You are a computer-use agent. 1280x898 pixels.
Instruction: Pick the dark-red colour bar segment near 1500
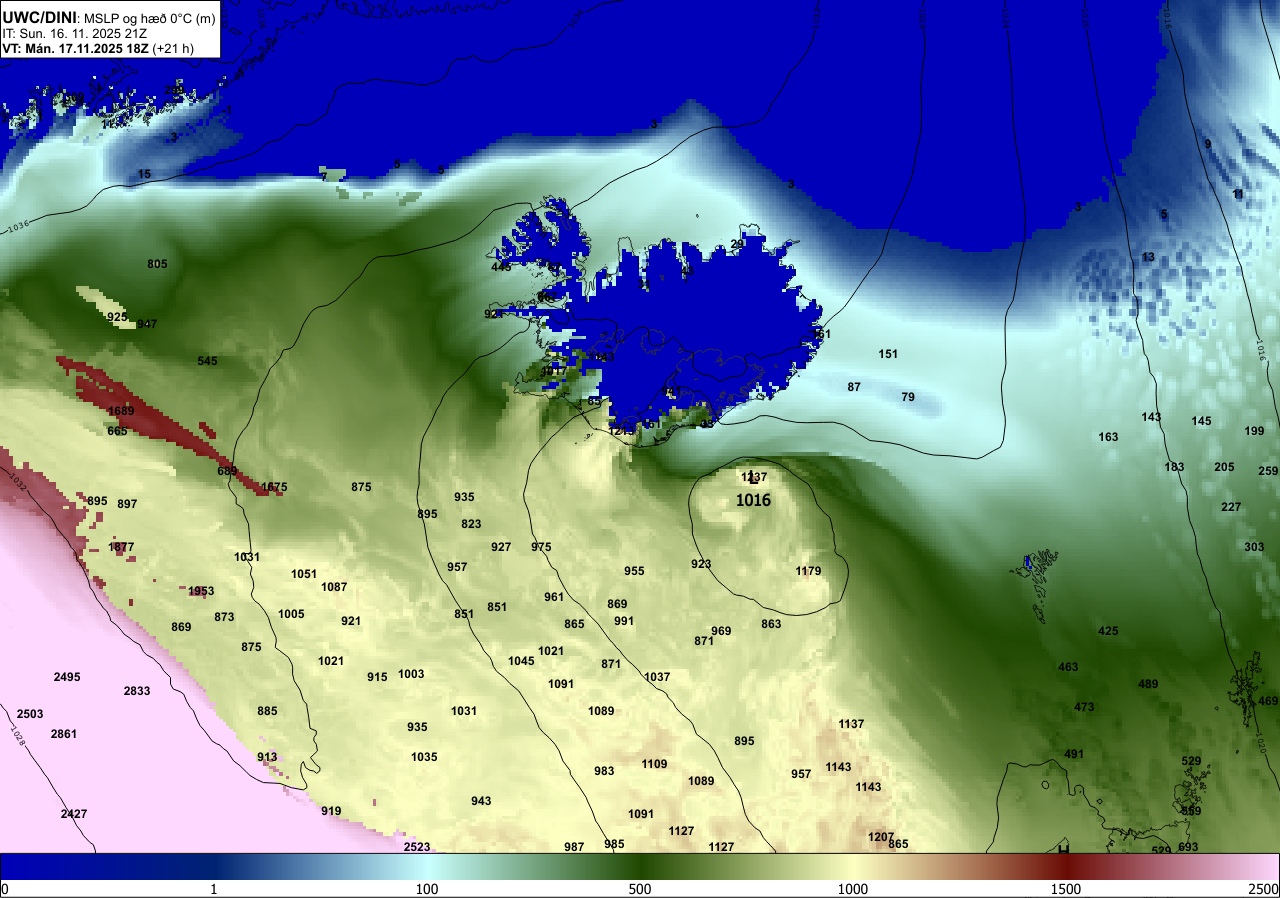coord(1066,867)
